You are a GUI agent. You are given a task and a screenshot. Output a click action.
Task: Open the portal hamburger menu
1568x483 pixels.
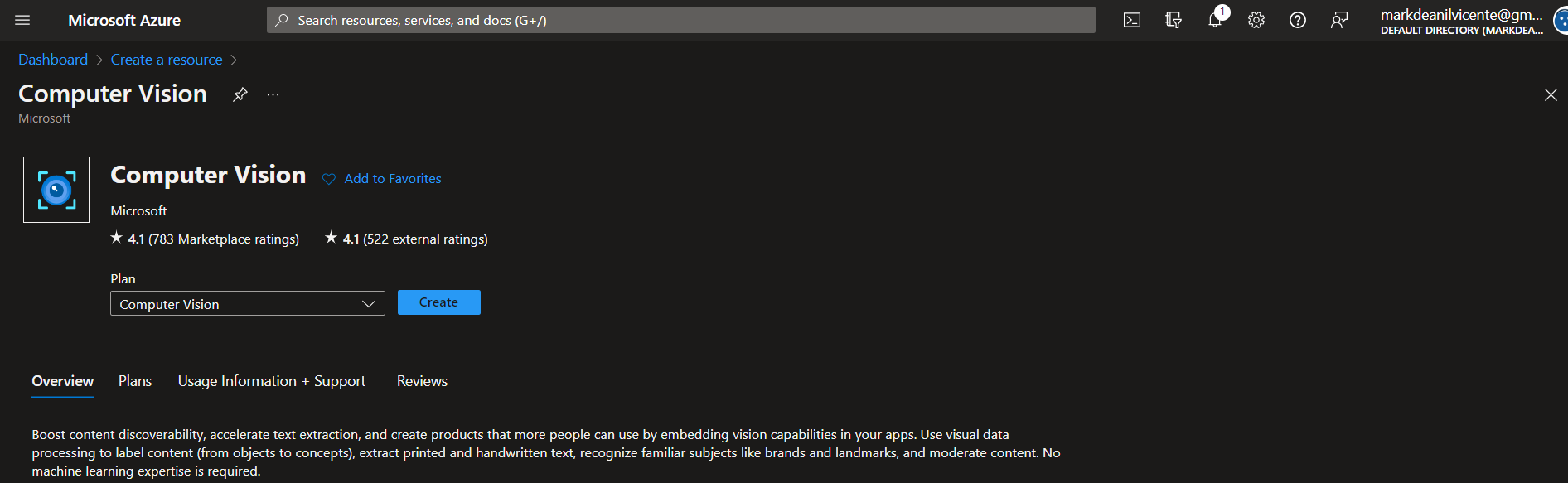22,20
